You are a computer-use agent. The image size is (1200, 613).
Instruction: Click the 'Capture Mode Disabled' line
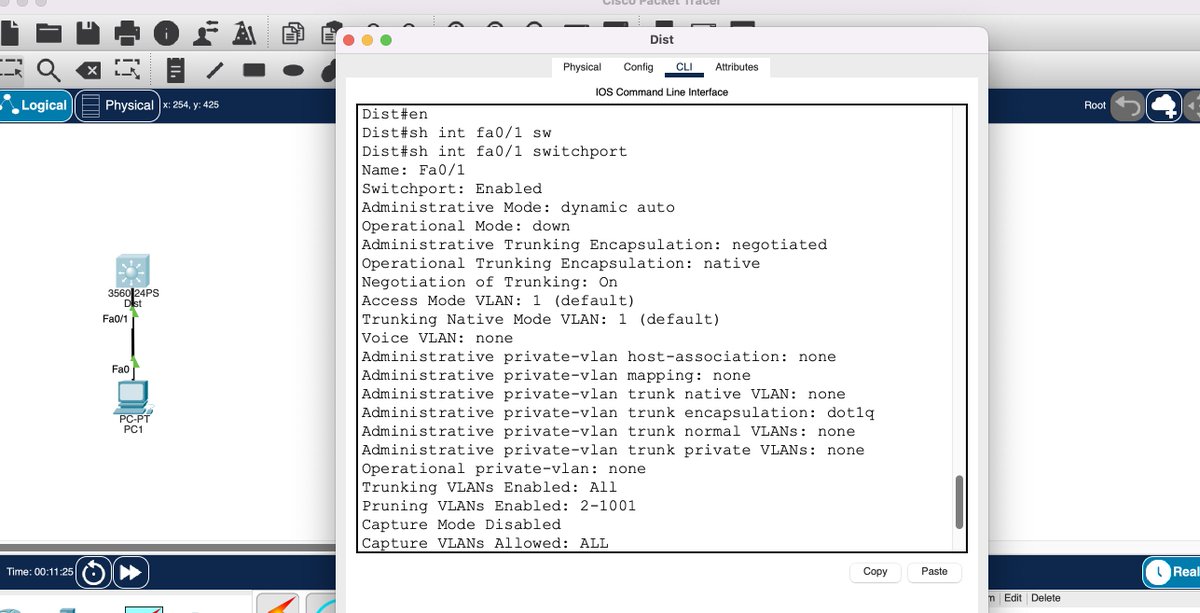point(461,524)
